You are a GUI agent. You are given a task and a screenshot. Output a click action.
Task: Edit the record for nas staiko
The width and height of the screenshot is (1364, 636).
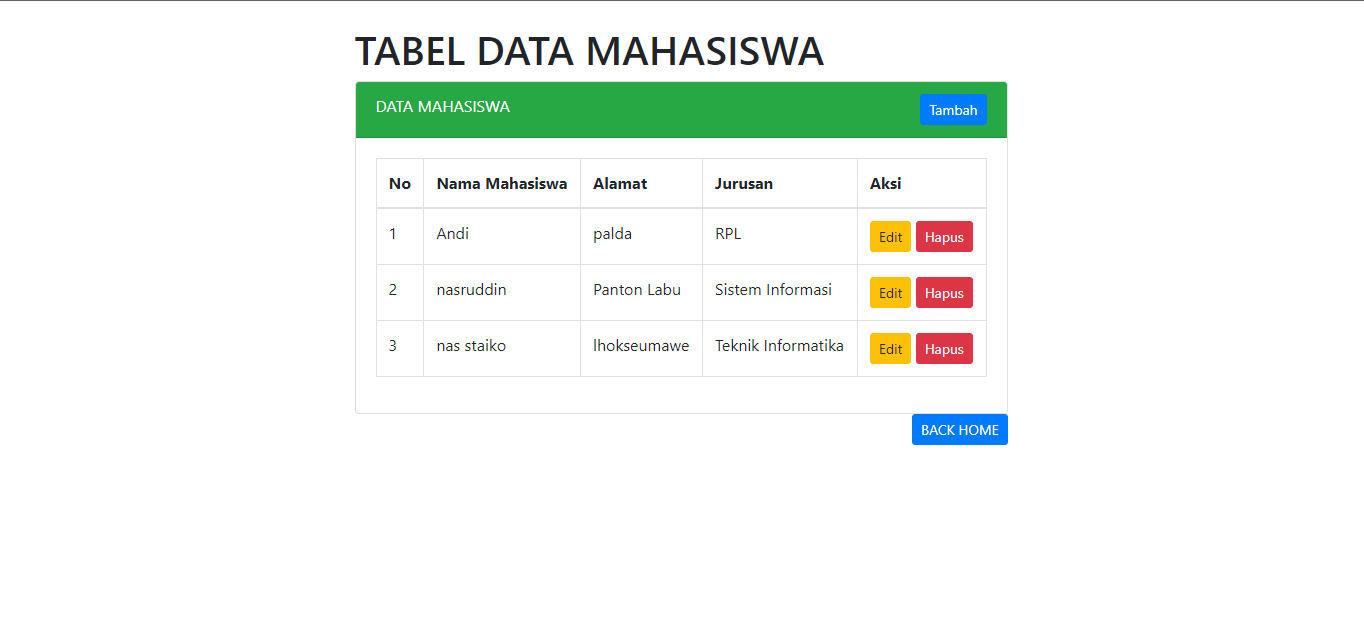click(889, 348)
